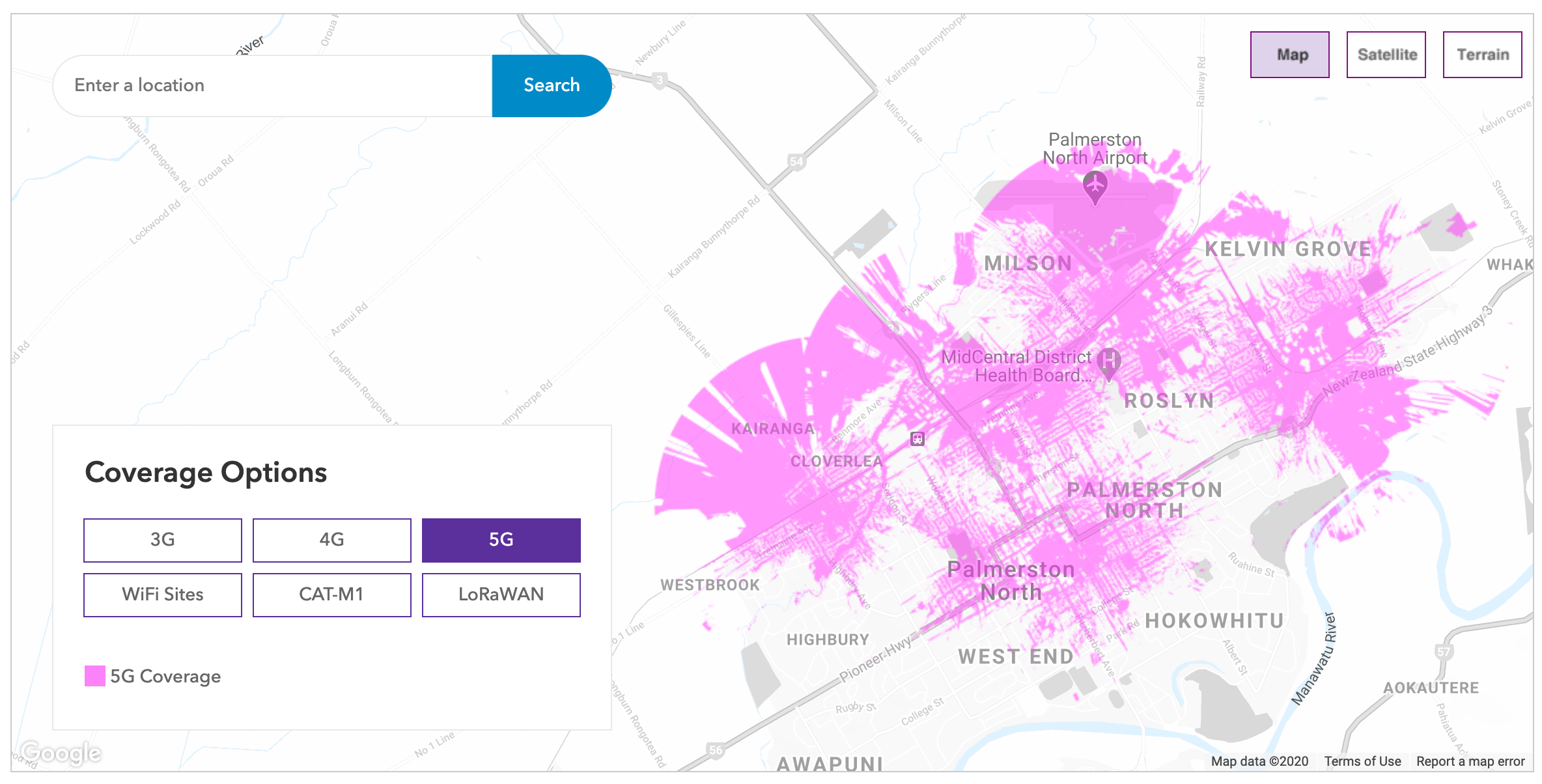This screenshot has width=1542, height=784.
Task: Click the MidCentral District Health Board hospital icon
Action: 1108,361
